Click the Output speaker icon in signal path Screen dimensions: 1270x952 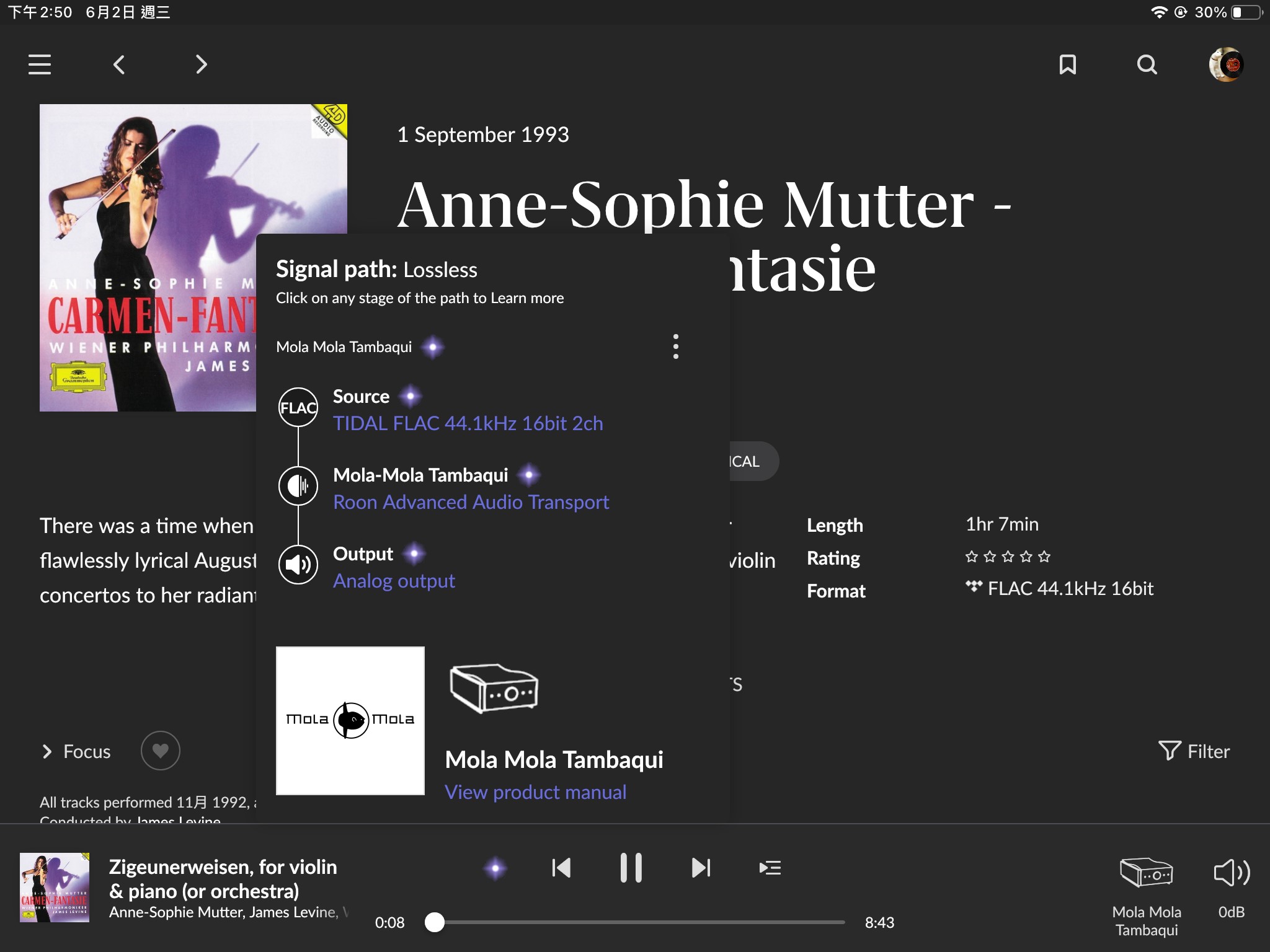point(298,564)
